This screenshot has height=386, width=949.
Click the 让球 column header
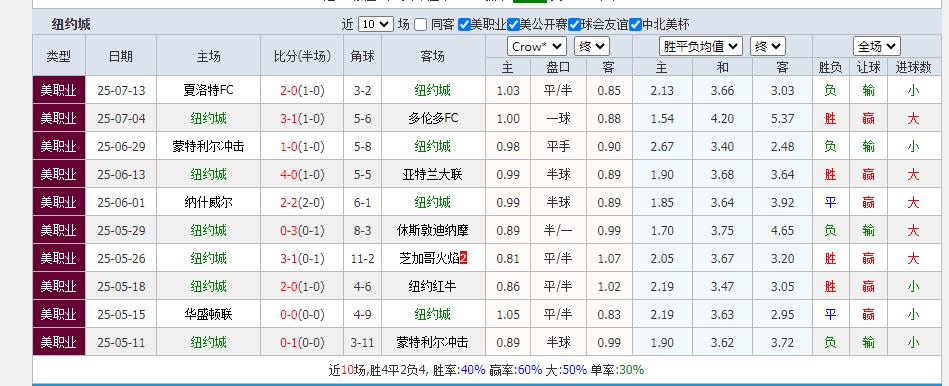pyautogui.click(x=869, y=67)
